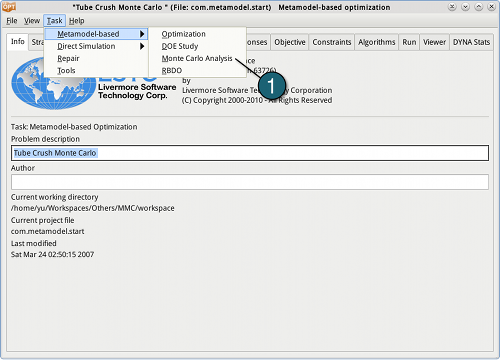This screenshot has height=361, width=500.
Task: Open the Help menu
Action: tap(77, 21)
